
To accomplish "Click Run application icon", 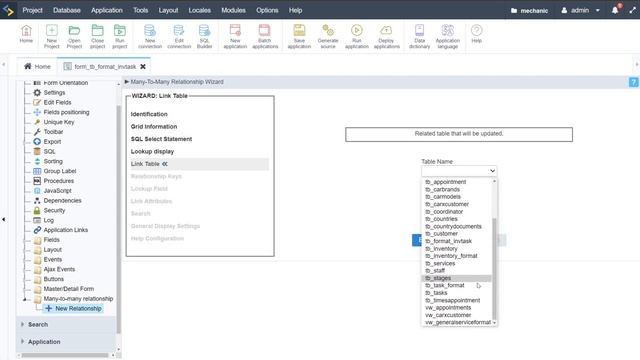I will click(x=357, y=36).
